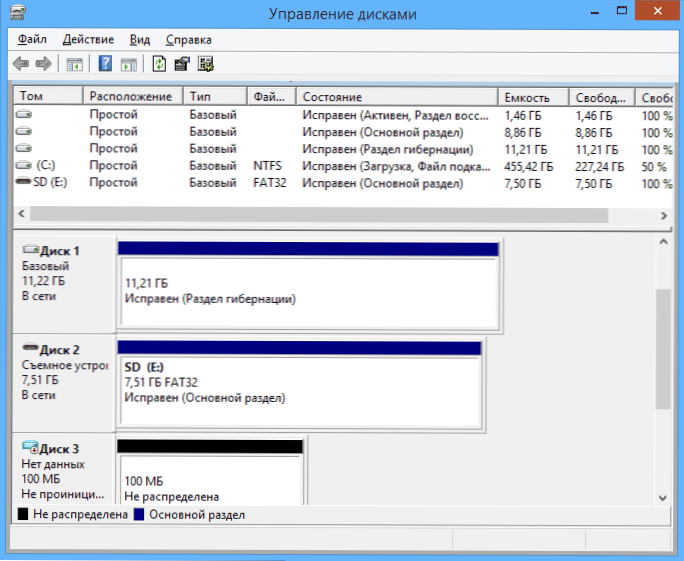684x561 pixels.
Task: Click the left arrow of horizontal scrollbar
Action: point(21,214)
